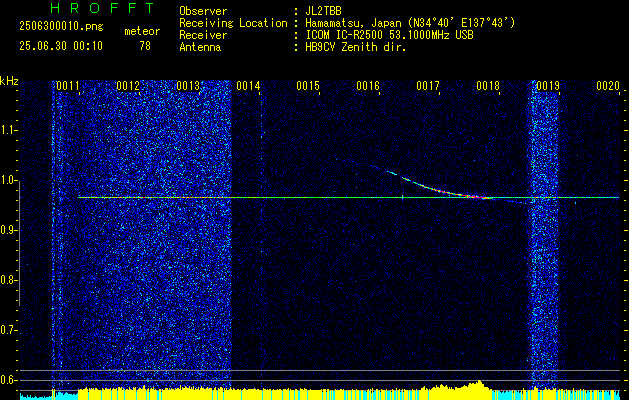Image resolution: width=629 pixels, height=400 pixels.
Task: Click the 1.0 frequency axis label
Action: pos(8,181)
